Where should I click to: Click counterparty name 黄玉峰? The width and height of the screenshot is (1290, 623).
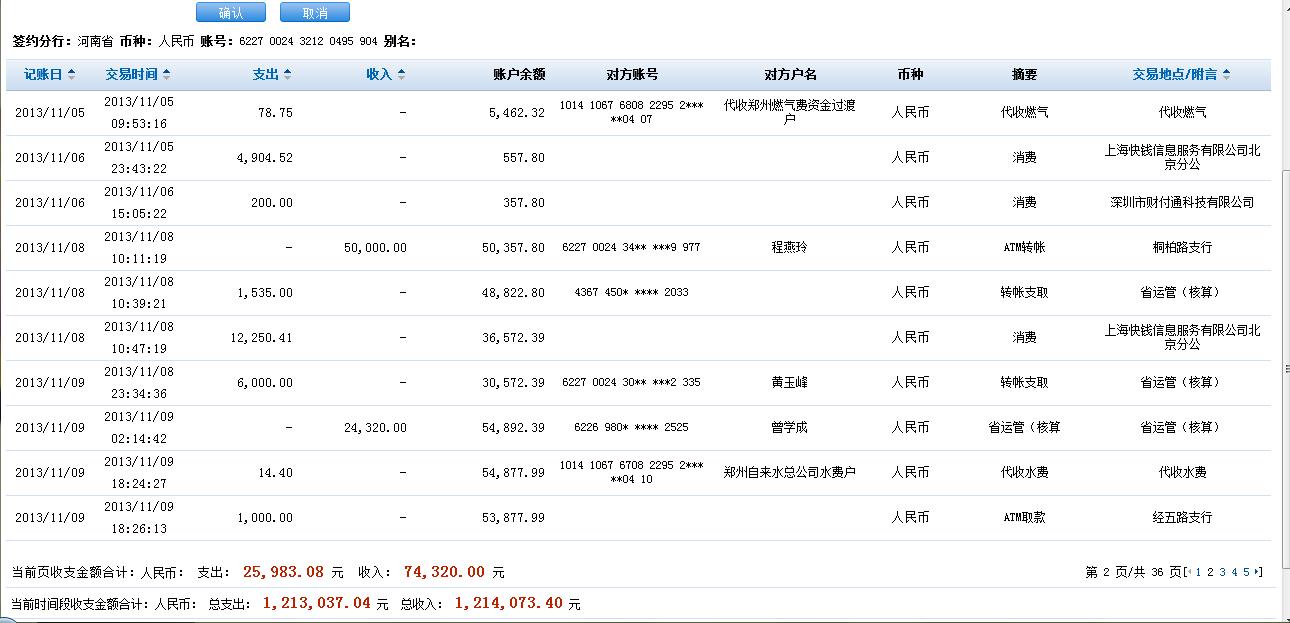point(789,383)
